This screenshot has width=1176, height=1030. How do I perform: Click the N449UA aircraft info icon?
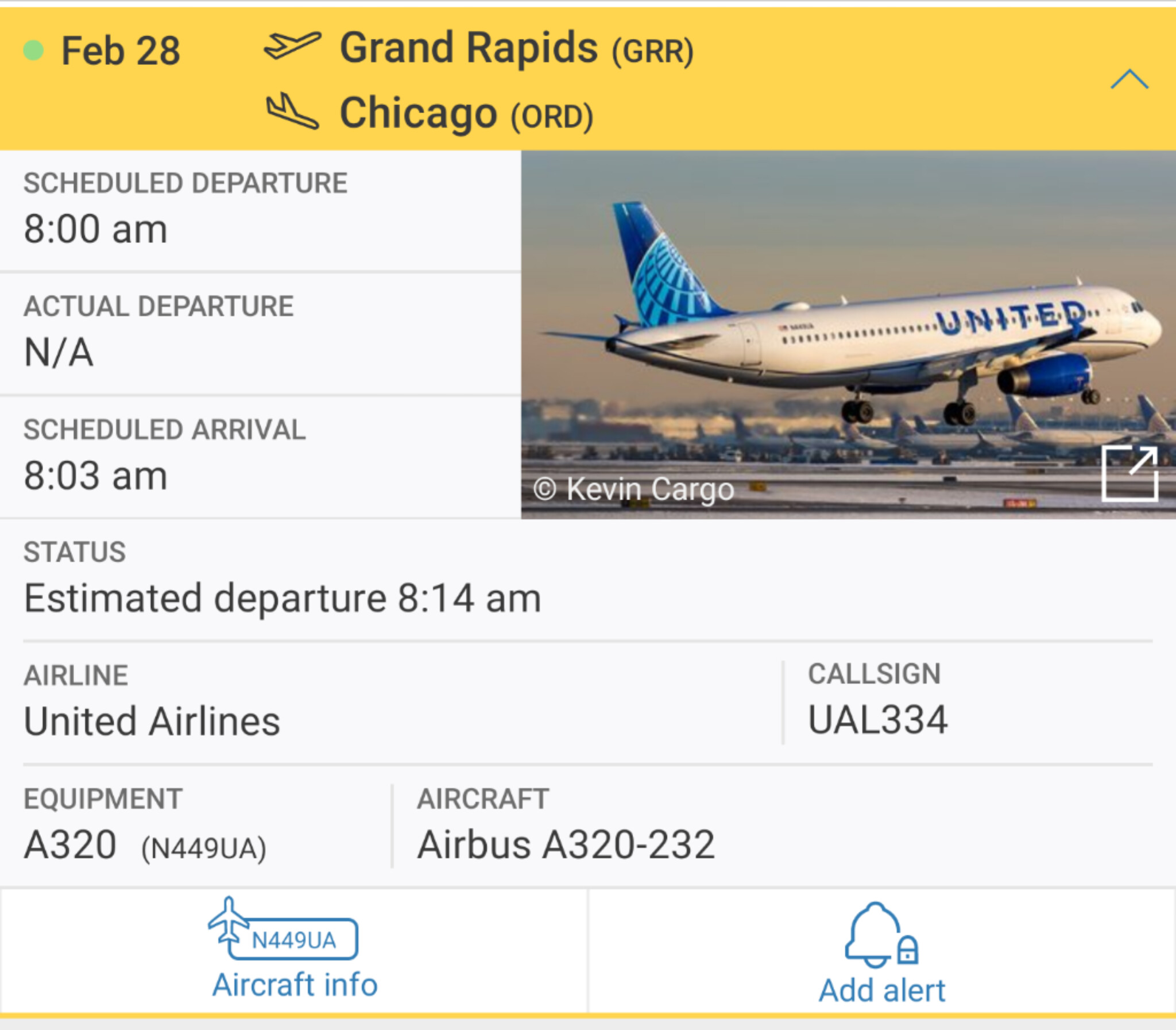click(283, 929)
